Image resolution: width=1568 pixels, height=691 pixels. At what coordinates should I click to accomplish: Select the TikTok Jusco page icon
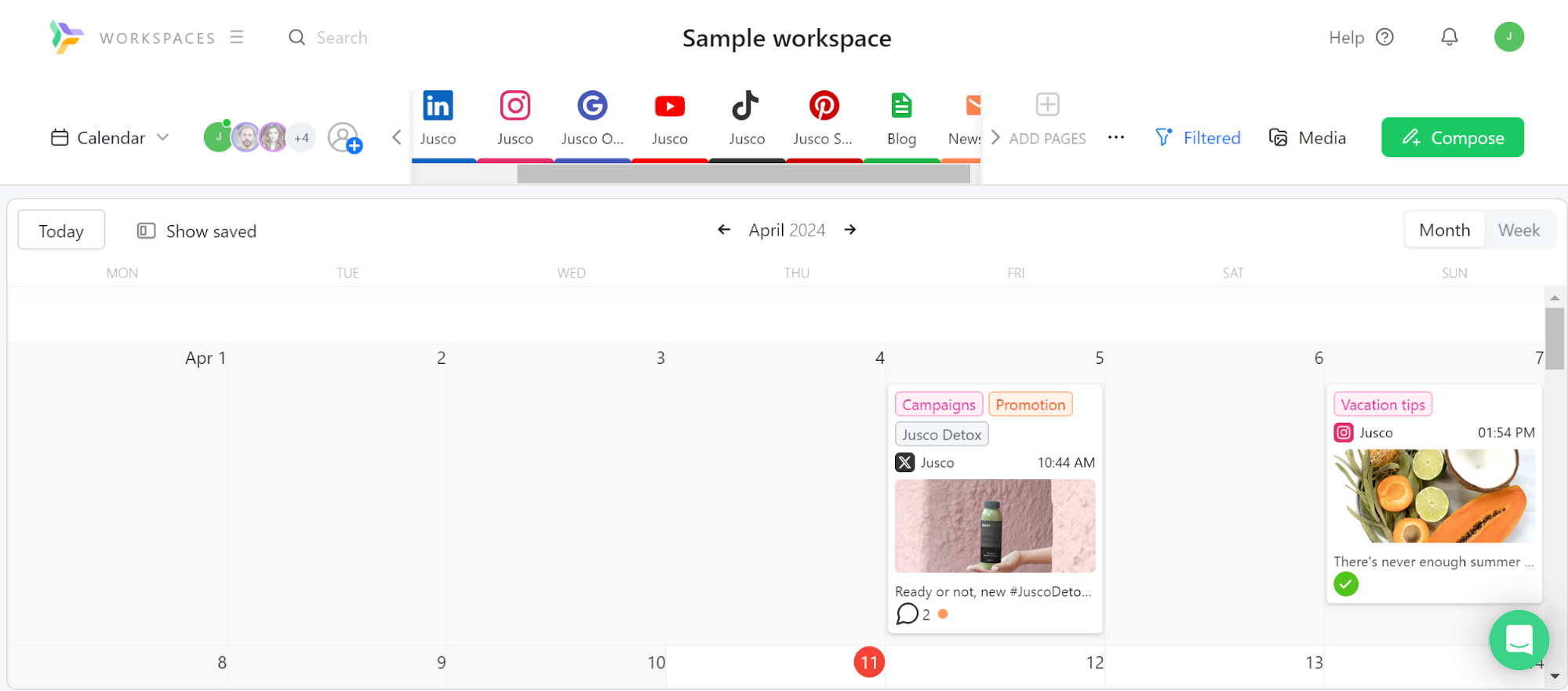[746, 106]
